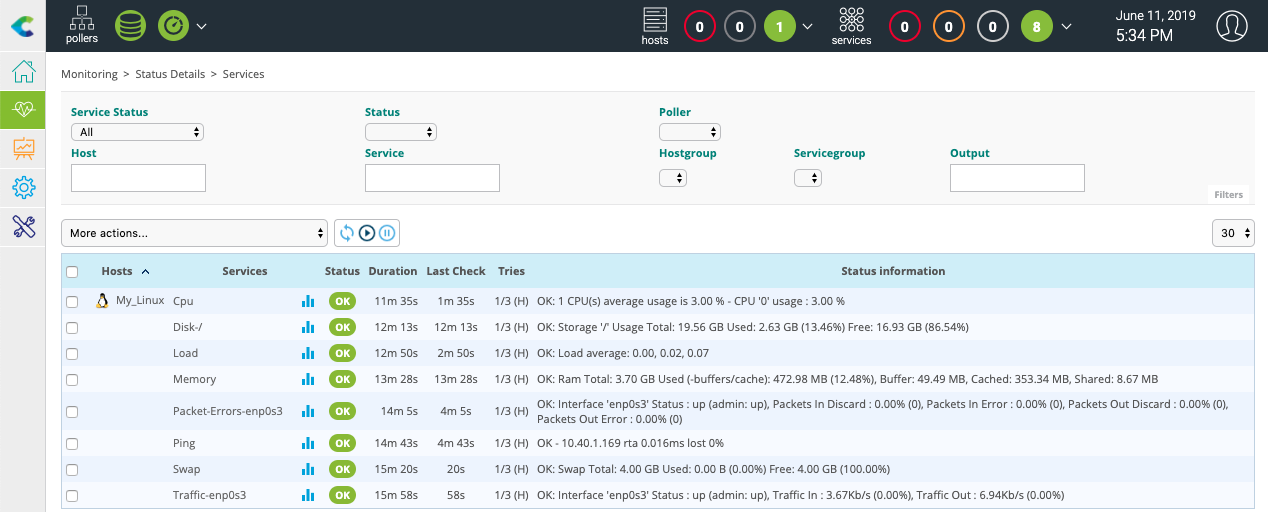Tick the checkbox for Swap service row

72,469
